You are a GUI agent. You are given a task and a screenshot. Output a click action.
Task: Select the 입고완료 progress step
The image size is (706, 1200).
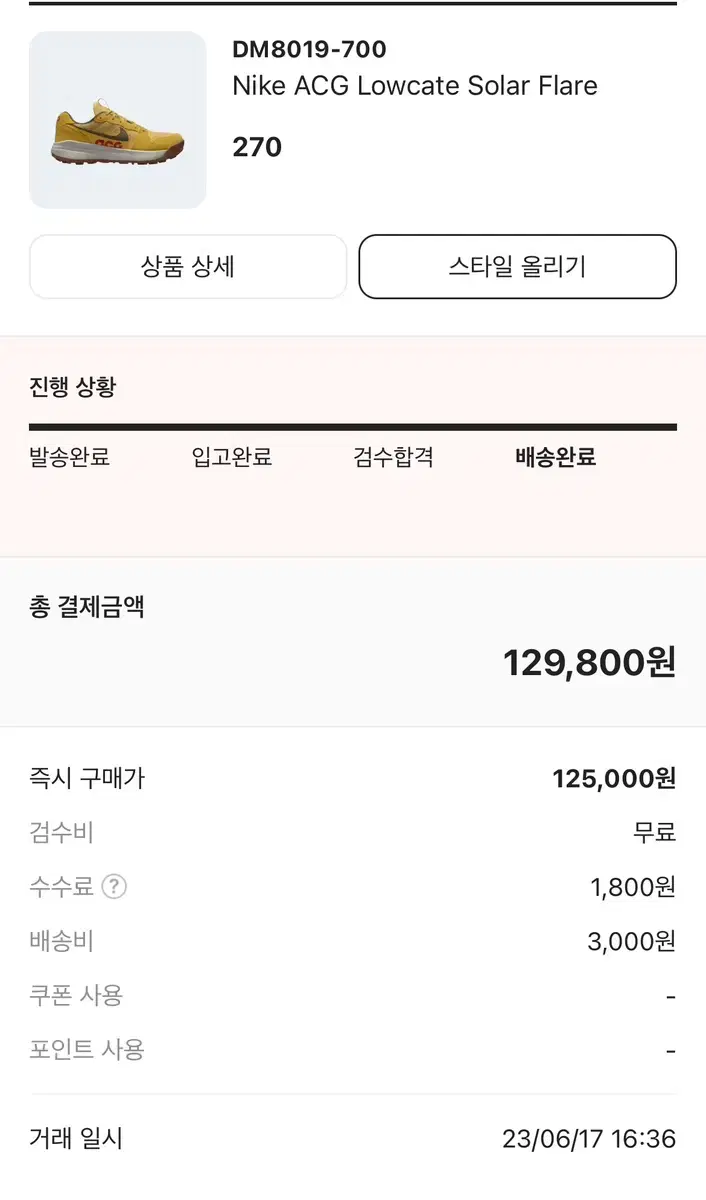pos(232,458)
